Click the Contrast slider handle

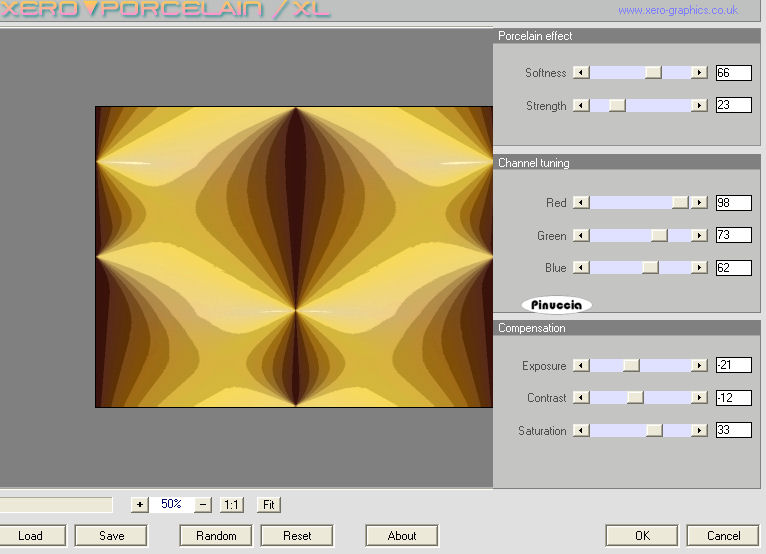coord(635,398)
